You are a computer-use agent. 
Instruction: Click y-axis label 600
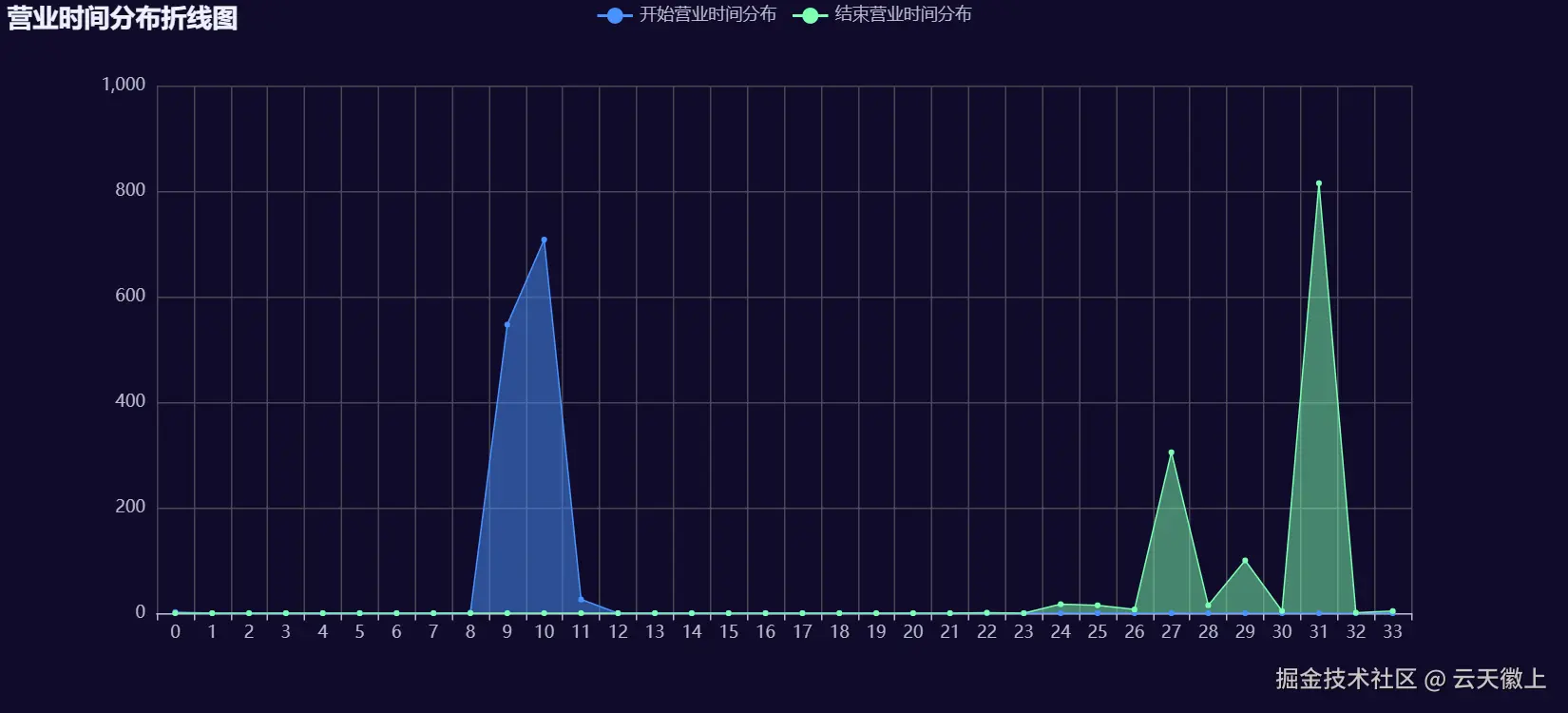(130, 296)
